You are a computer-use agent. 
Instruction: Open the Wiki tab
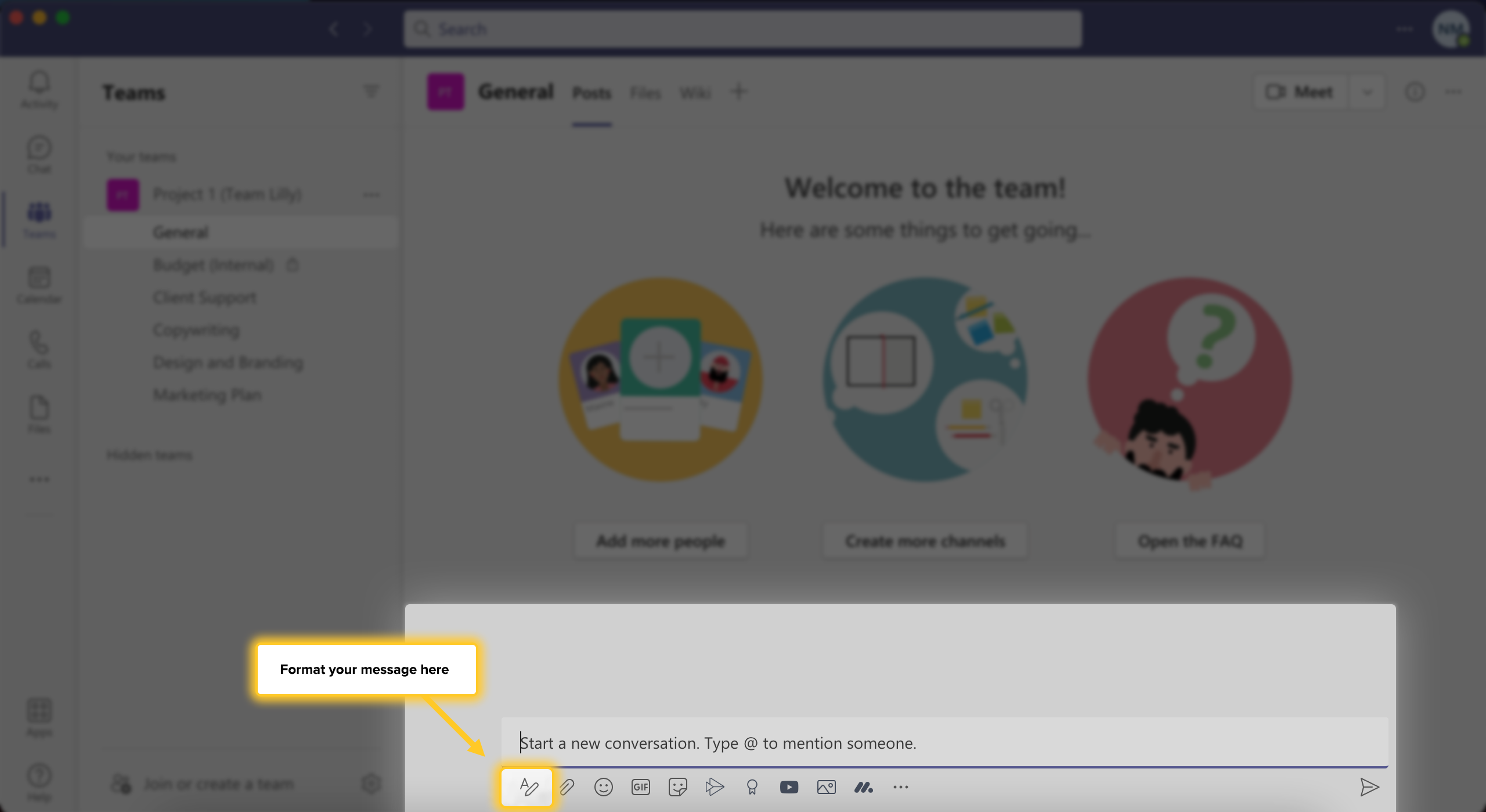[x=695, y=92]
